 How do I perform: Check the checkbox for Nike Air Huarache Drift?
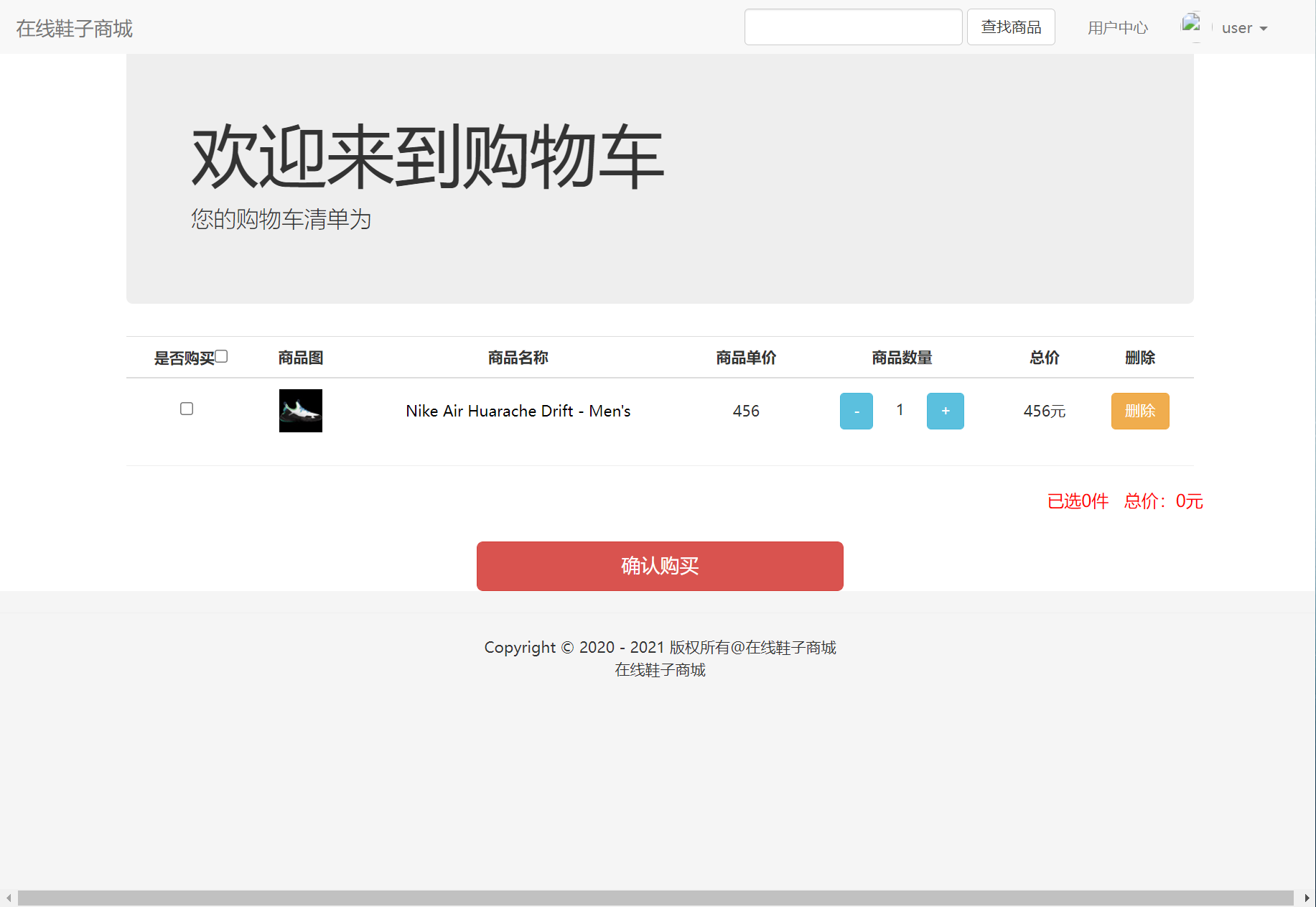186,409
